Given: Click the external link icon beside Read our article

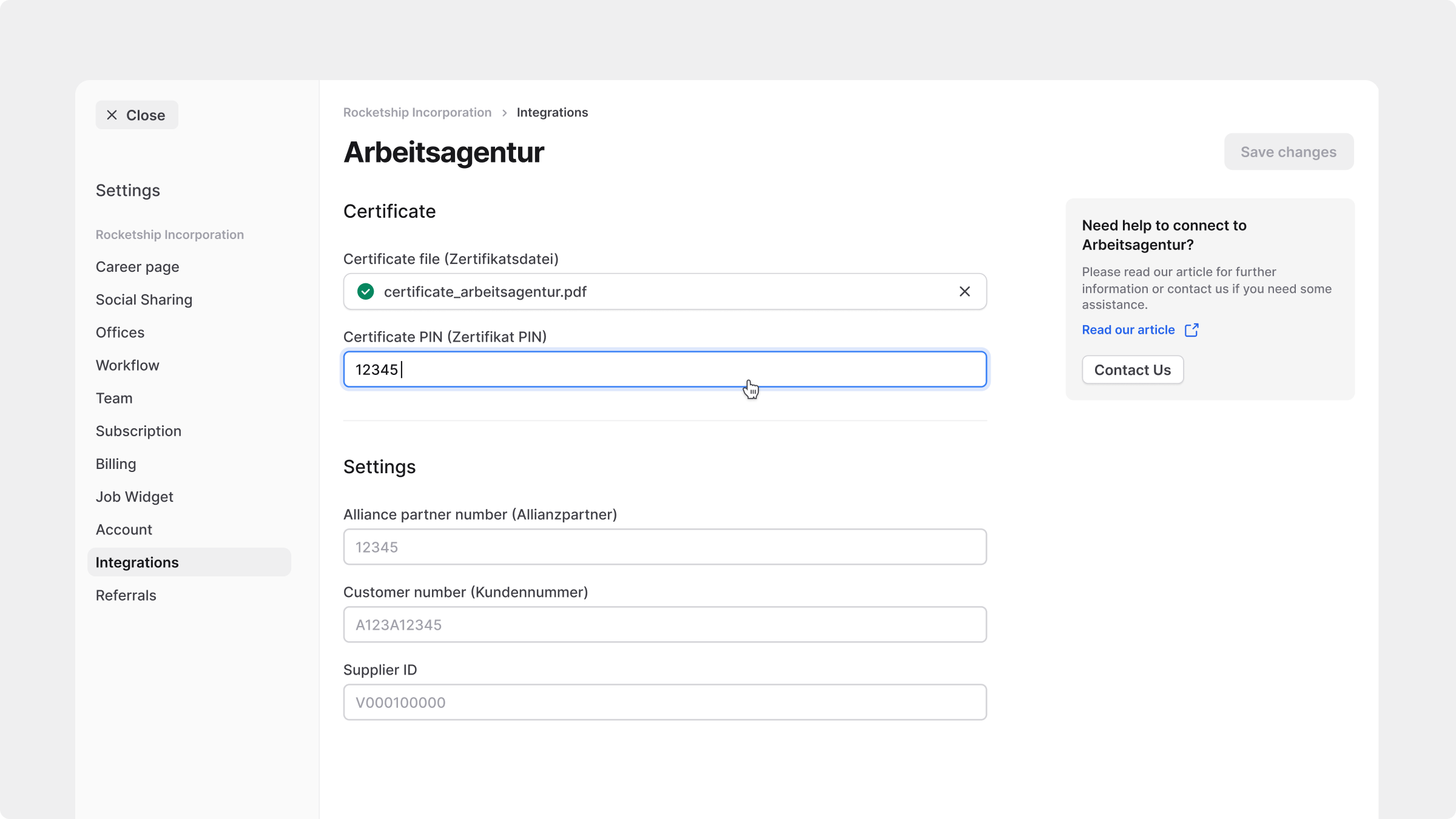Looking at the screenshot, I should (x=1191, y=330).
